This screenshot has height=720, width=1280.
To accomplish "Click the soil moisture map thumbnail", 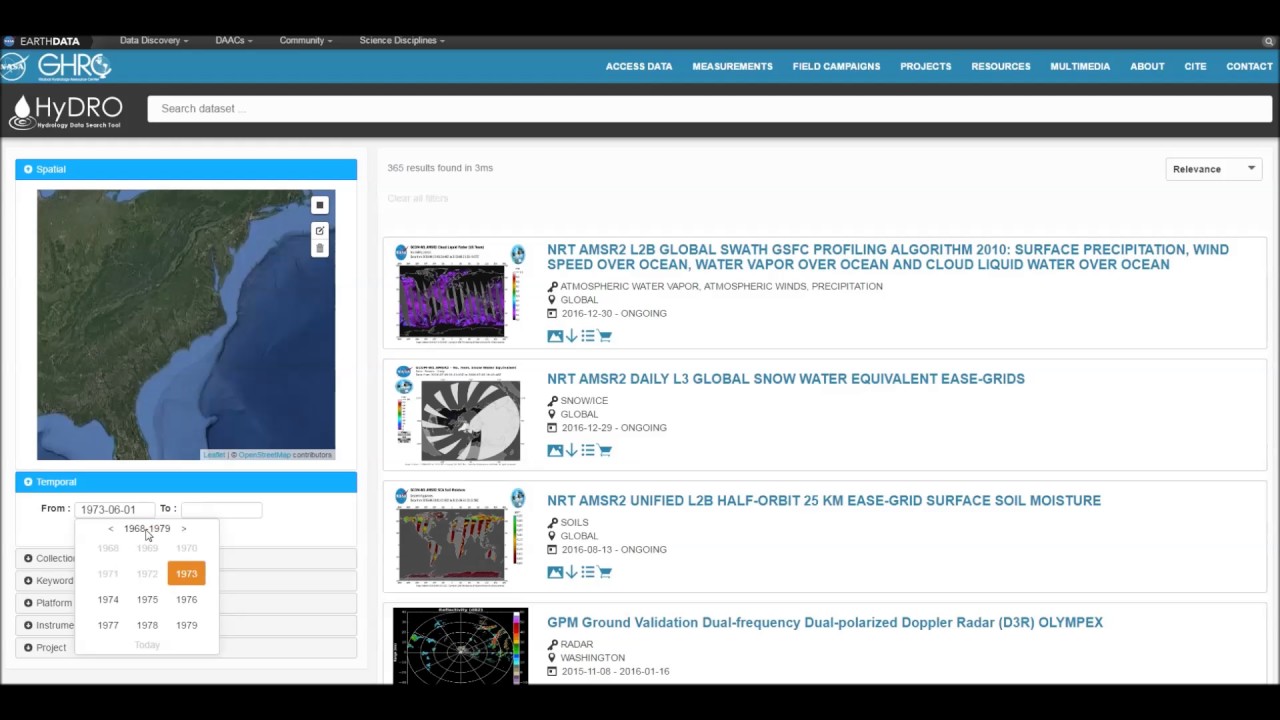I will click(x=460, y=536).
